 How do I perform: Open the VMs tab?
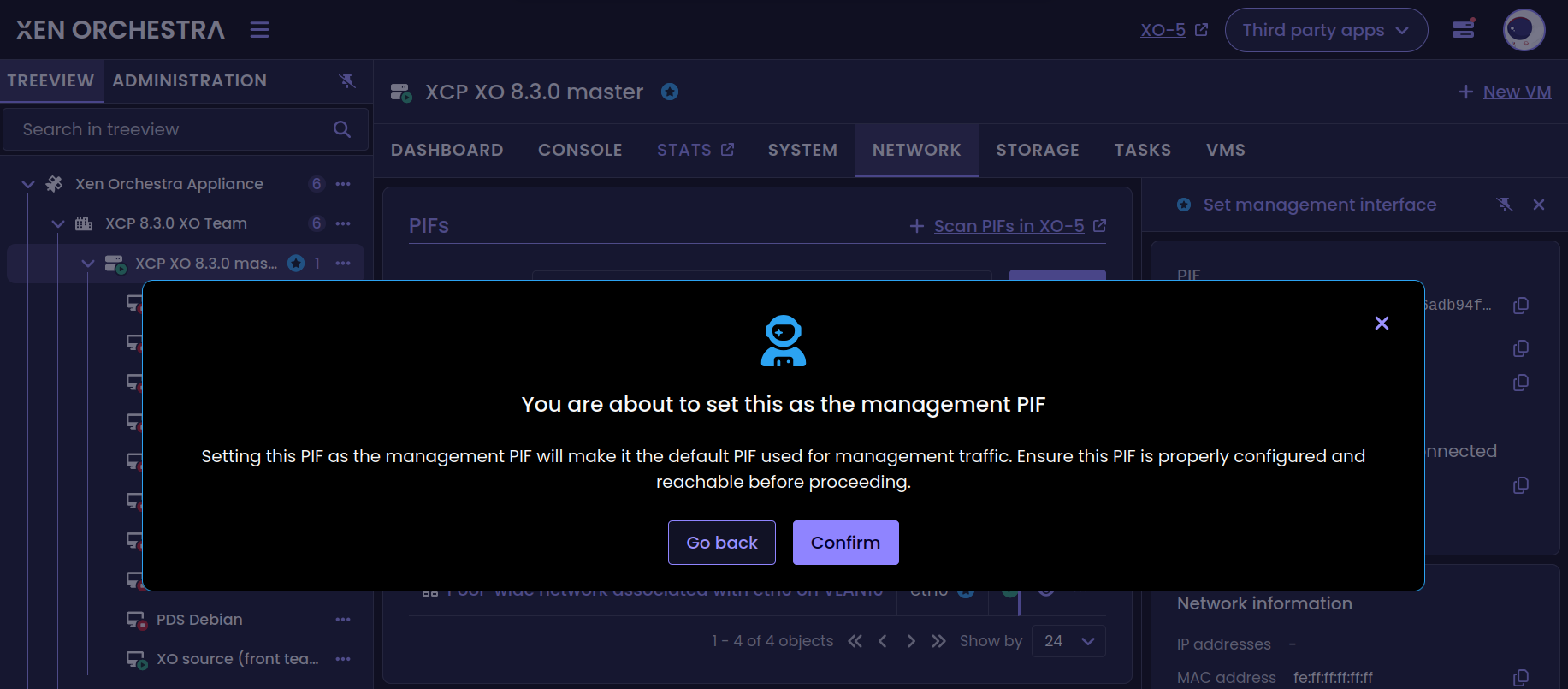(1226, 150)
